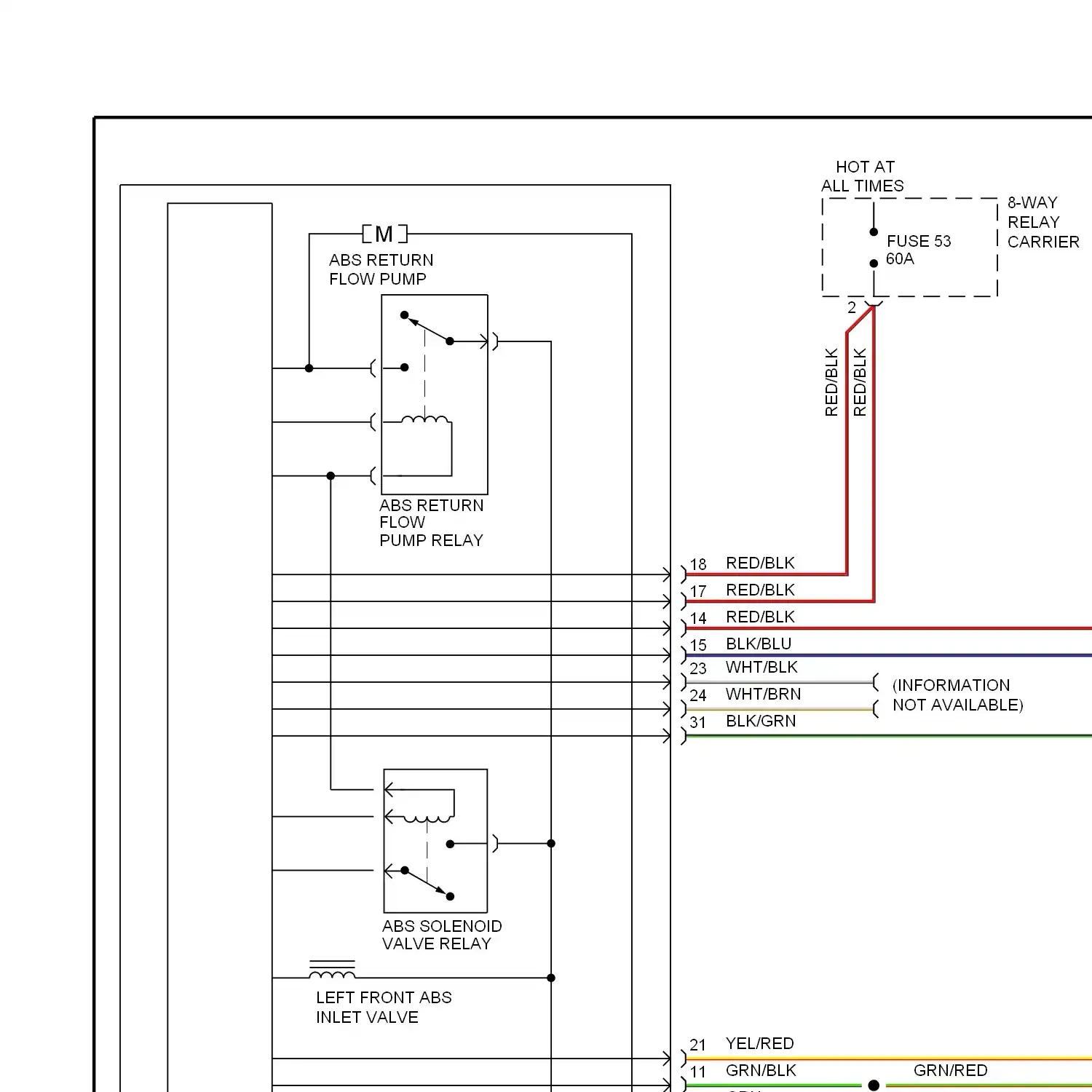The height and width of the screenshot is (1092, 1092).
Task: Select the 'ABS SOLENOID VALVE RELAY' label
Action: coord(442,935)
